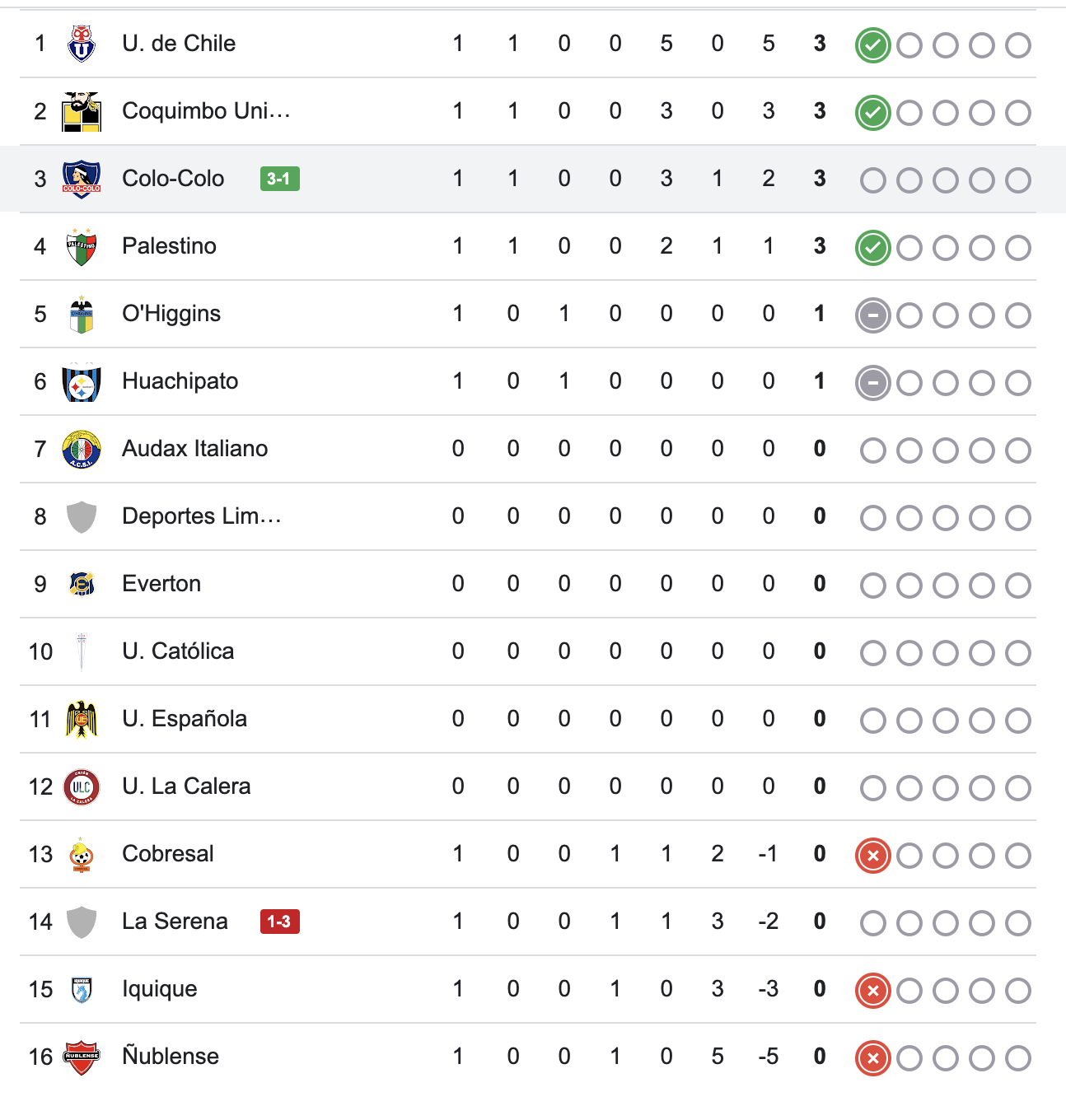Click O'Higgins' grey draw indicator
The height and width of the screenshot is (1120, 1066).
873,315
